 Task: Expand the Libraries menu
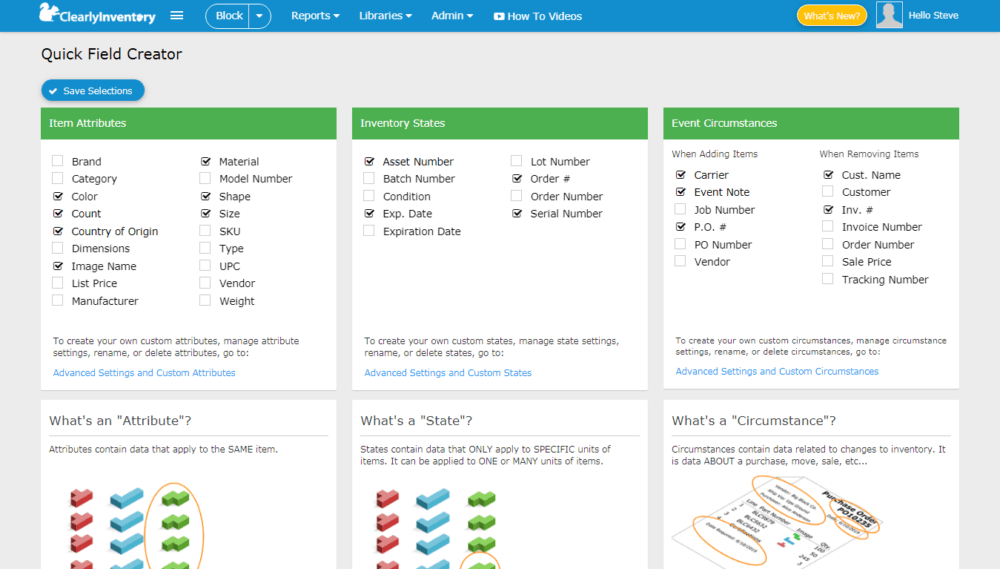tap(385, 16)
